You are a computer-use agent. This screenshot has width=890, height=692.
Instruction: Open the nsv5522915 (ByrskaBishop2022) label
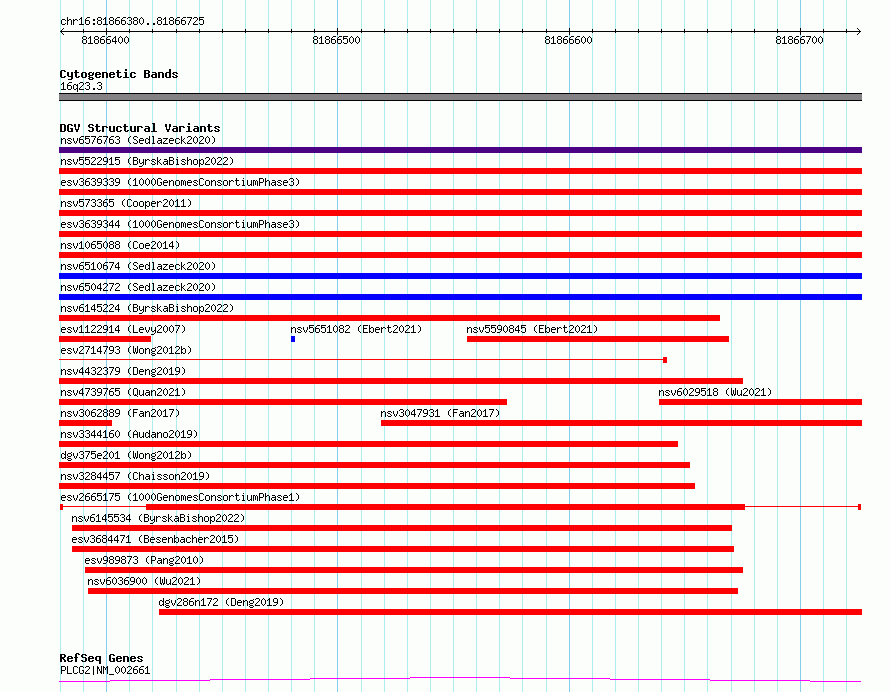click(147, 161)
